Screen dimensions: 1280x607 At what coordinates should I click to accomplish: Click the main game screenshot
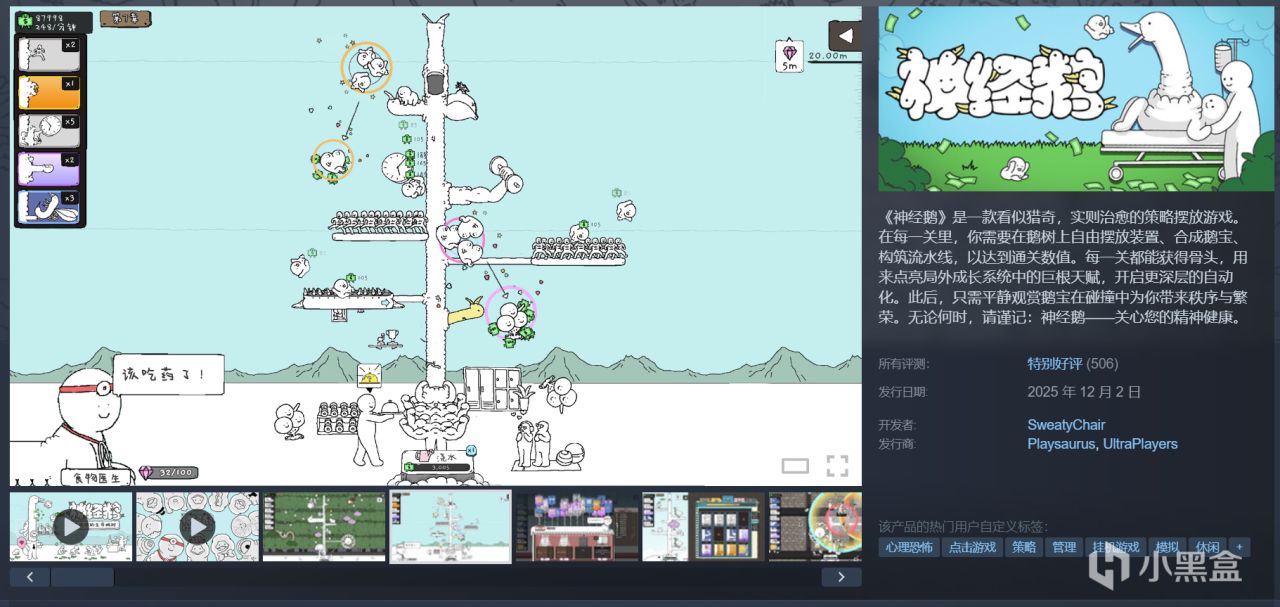coord(436,246)
